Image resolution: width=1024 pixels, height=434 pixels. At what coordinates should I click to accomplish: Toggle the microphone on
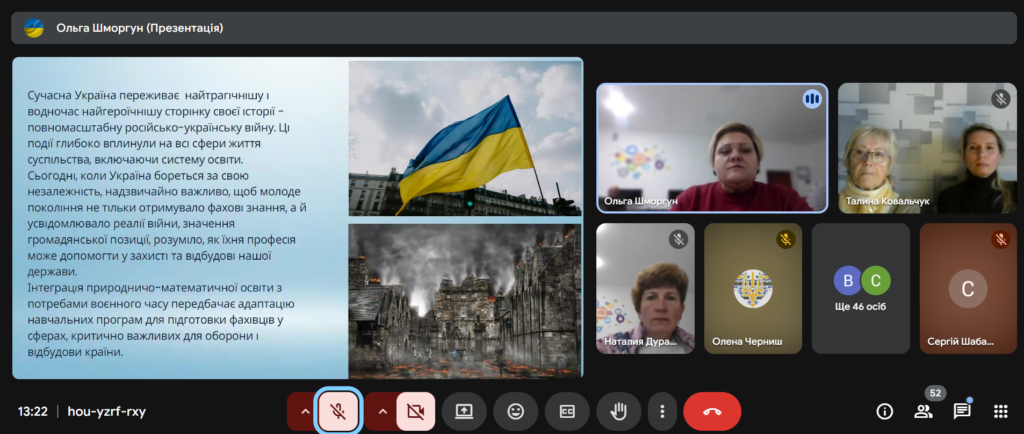(x=339, y=411)
